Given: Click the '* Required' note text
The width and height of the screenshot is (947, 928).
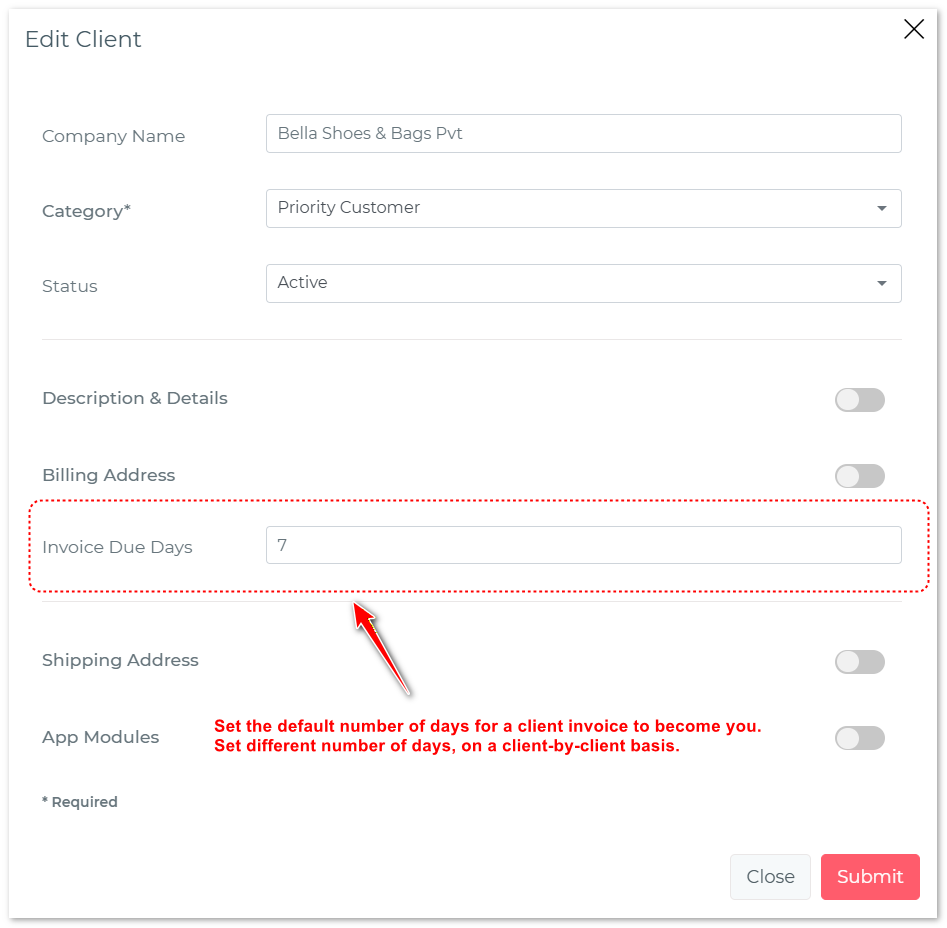Looking at the screenshot, I should (x=80, y=802).
